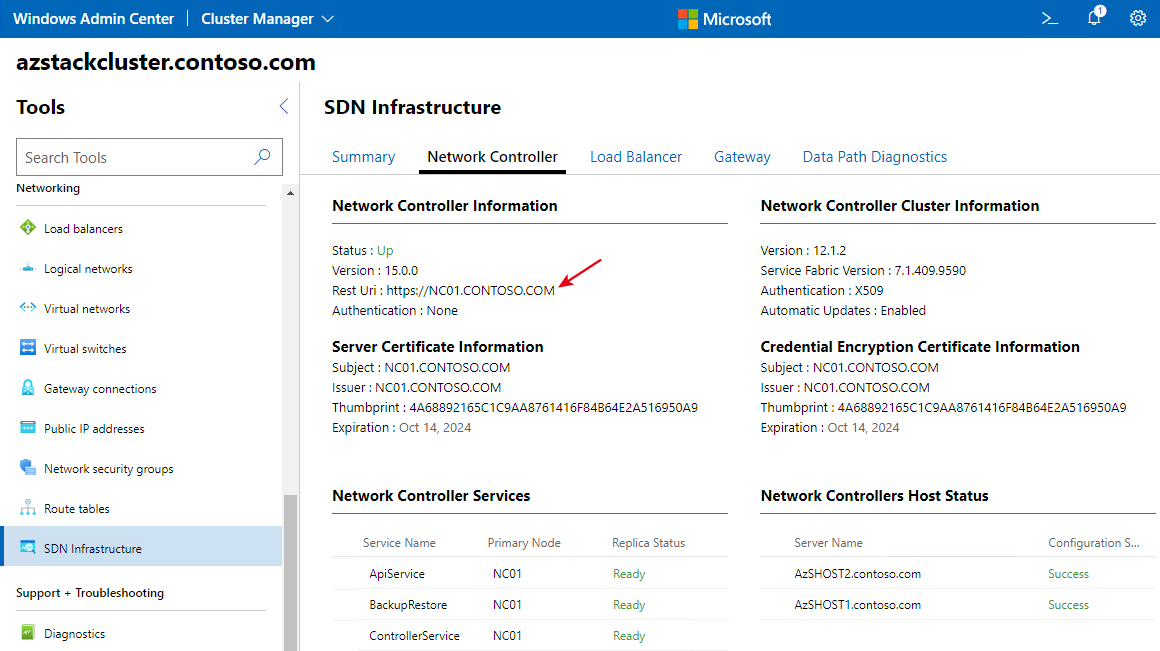1160x651 pixels.
Task: Switch to the Gateway tab
Action: coord(742,157)
